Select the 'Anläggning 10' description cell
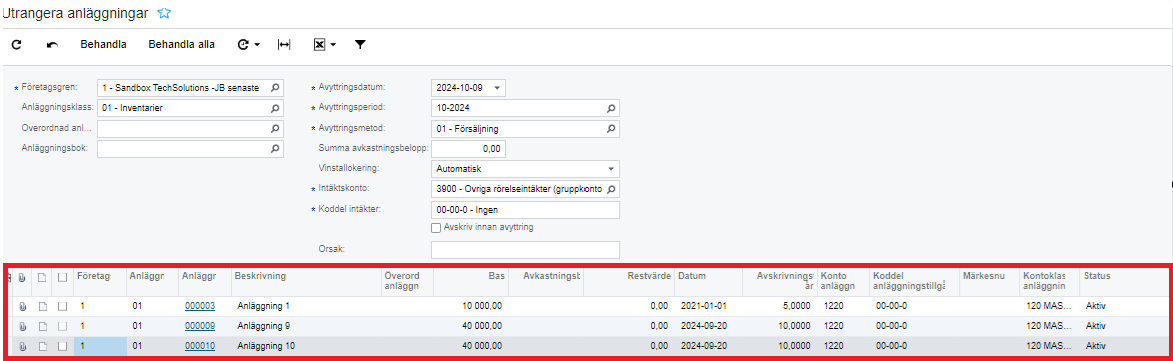 point(266,346)
